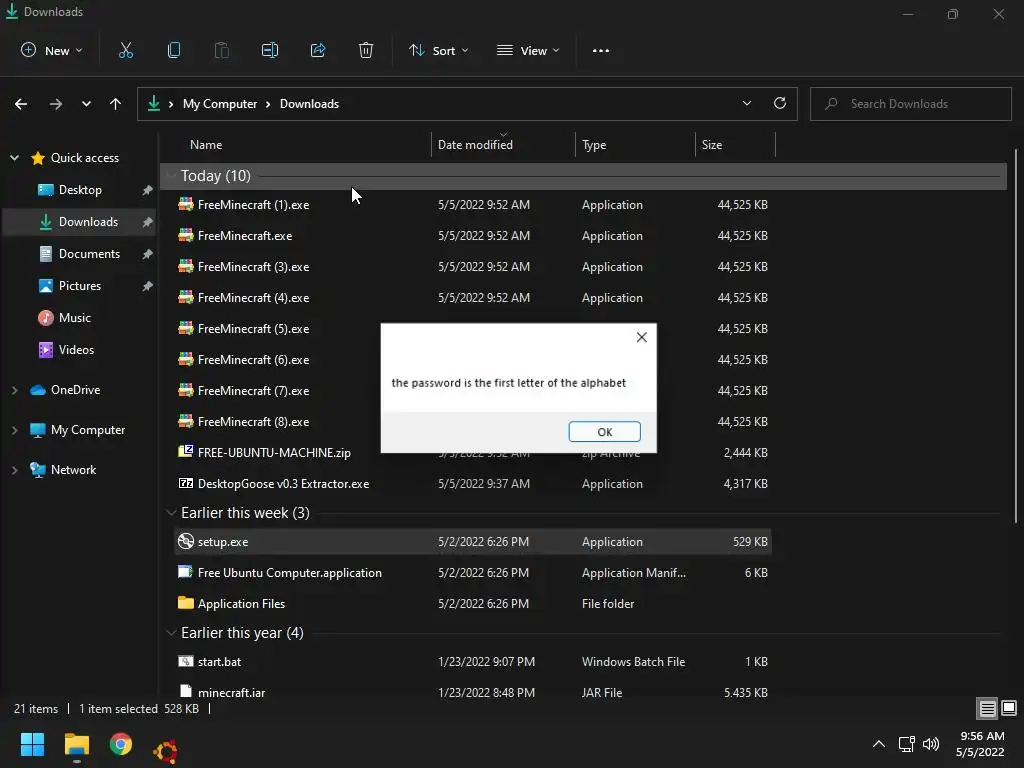1024x768 pixels.
Task: Expand My Computer in the navigation pane
Action: pos(14,430)
